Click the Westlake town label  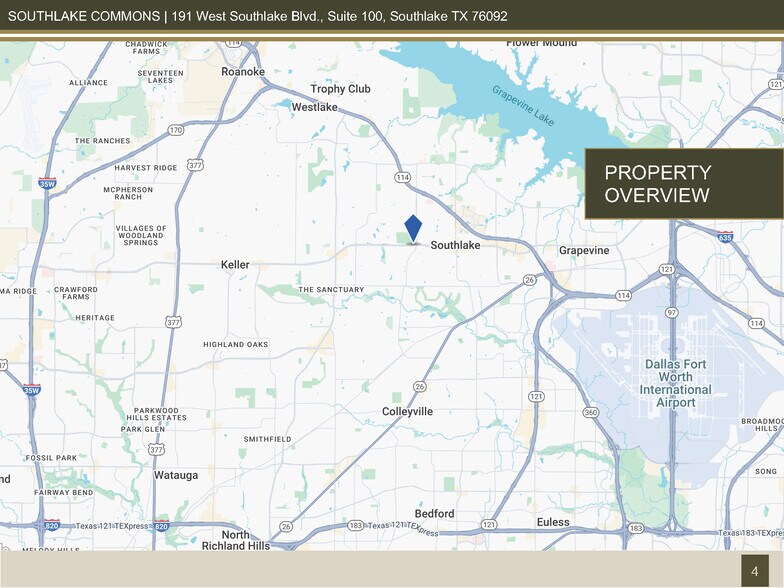pos(314,107)
